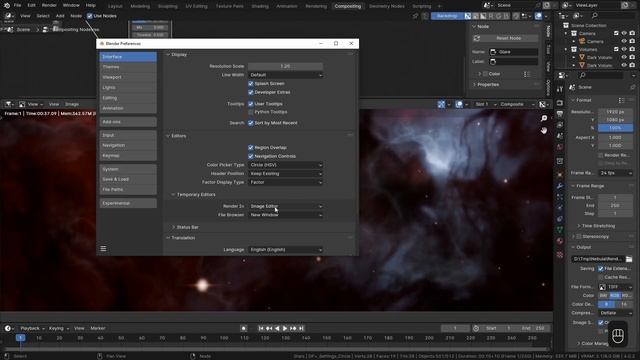Click the Resolution Scale slider field
The width and height of the screenshot is (640, 360).
pyautogui.click(x=285, y=66)
